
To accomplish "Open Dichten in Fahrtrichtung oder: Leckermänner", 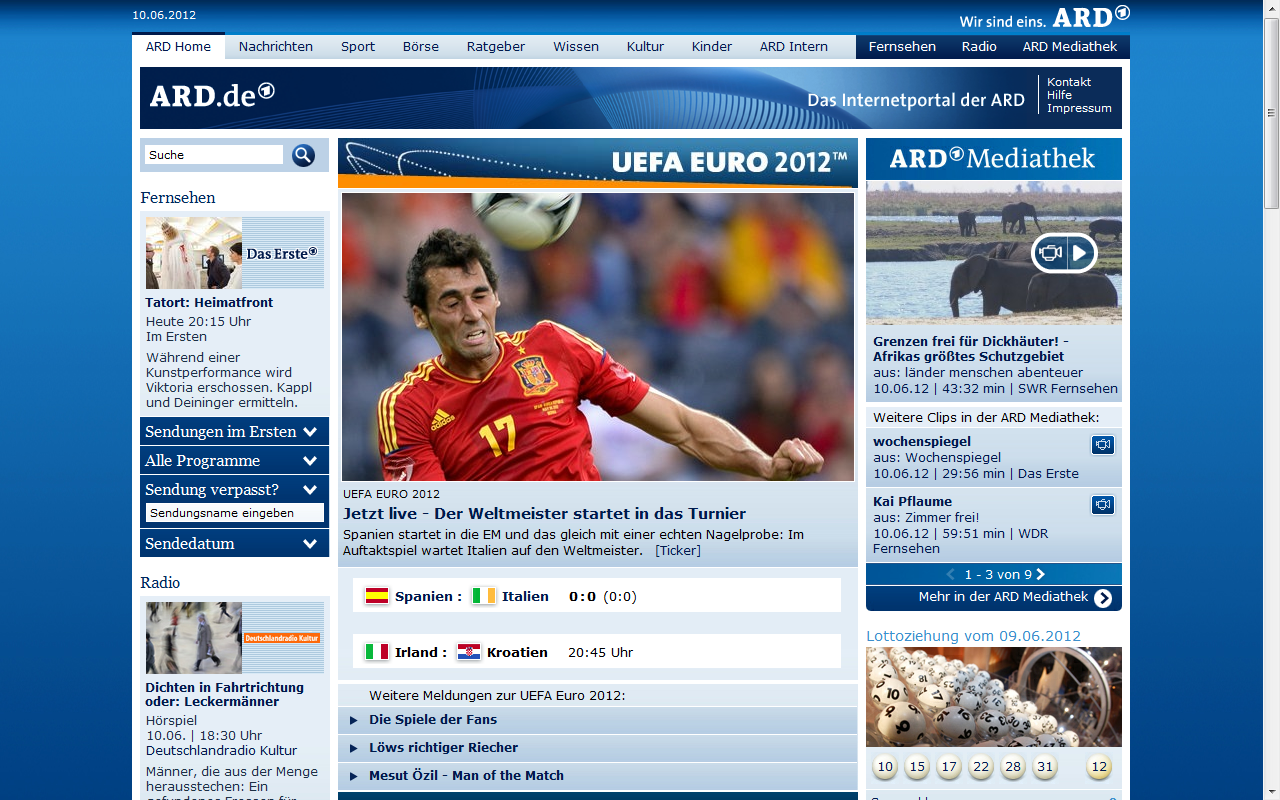I will (x=224, y=694).
